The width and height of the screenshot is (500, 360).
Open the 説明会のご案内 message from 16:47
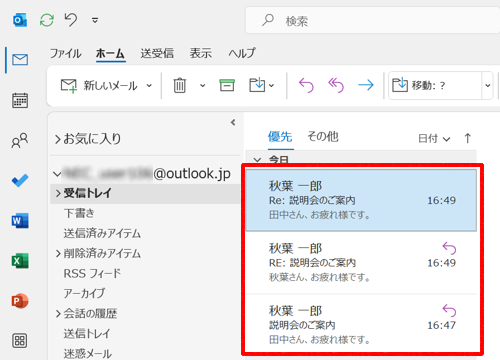[361, 325]
